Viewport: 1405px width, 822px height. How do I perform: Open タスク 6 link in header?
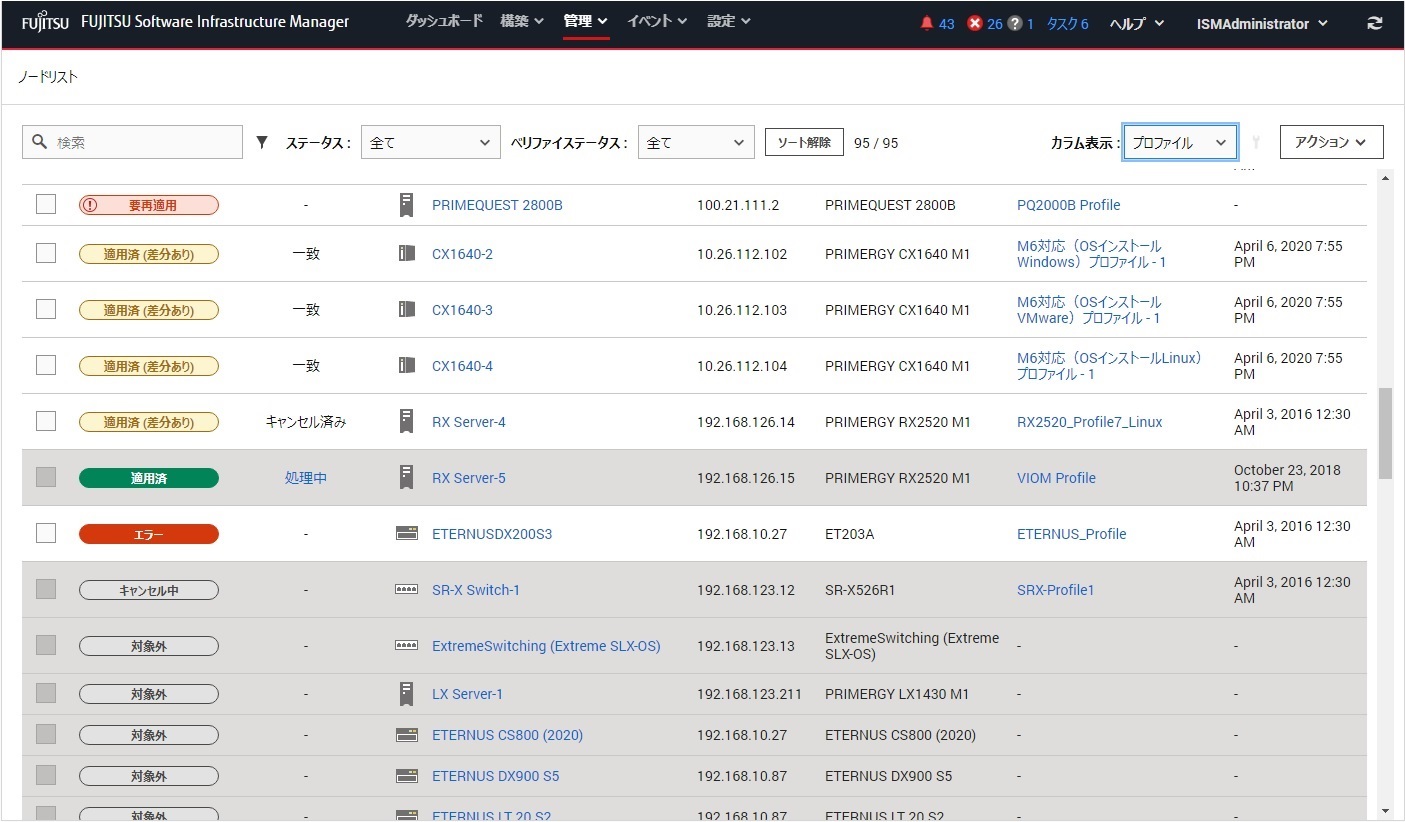coord(1067,24)
